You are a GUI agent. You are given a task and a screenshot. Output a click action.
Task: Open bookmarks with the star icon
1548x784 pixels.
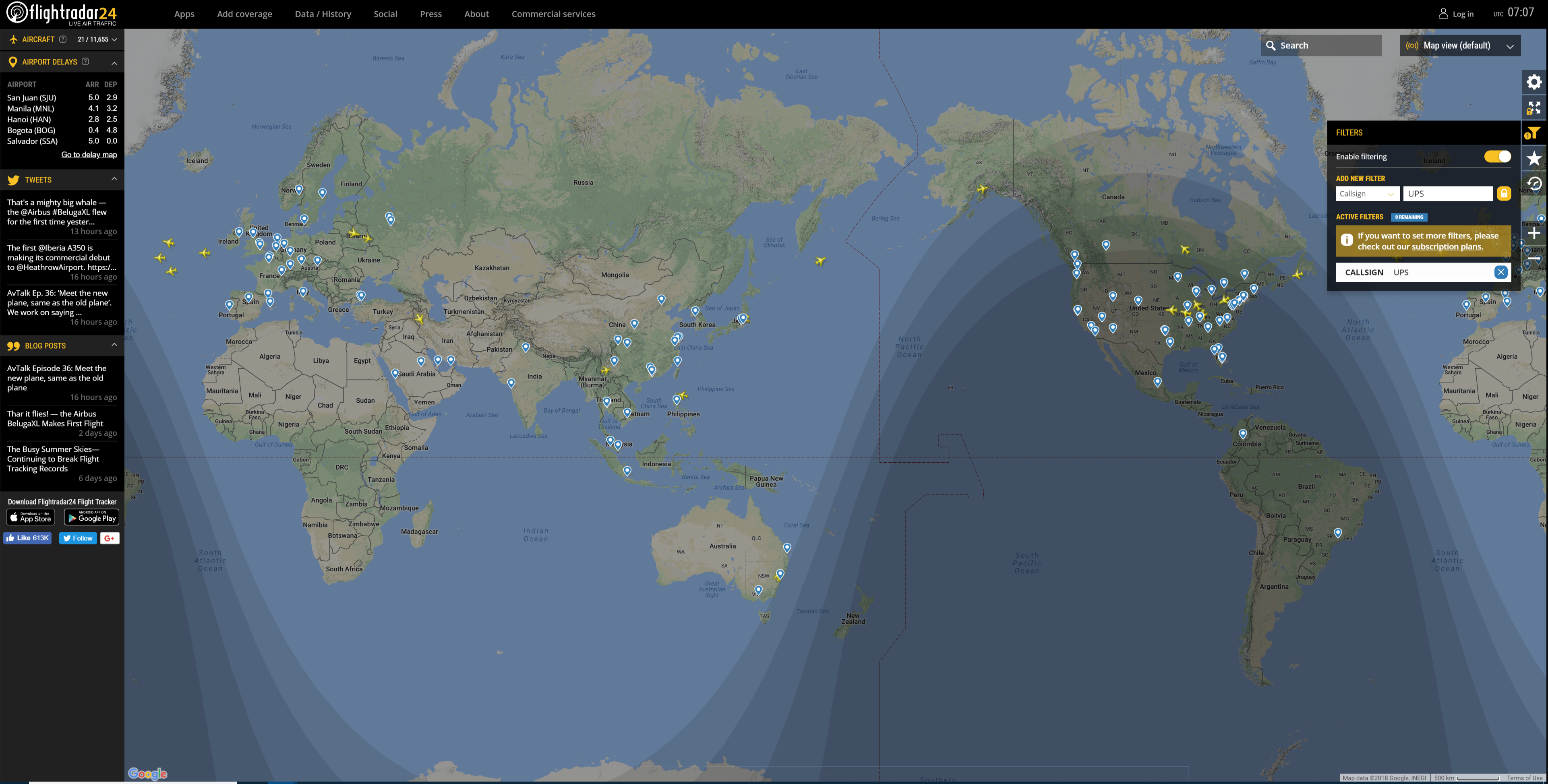click(x=1534, y=159)
